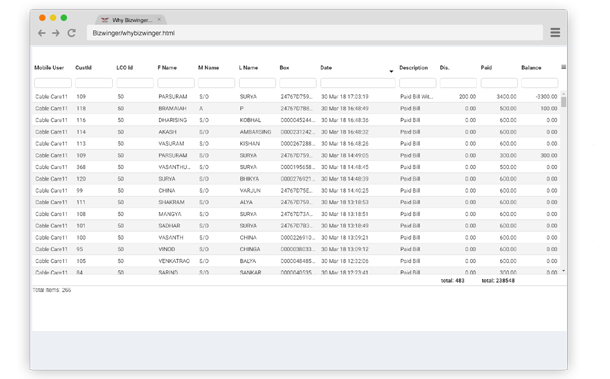
Task: Open the grid column menu icon
Action: tap(563, 67)
